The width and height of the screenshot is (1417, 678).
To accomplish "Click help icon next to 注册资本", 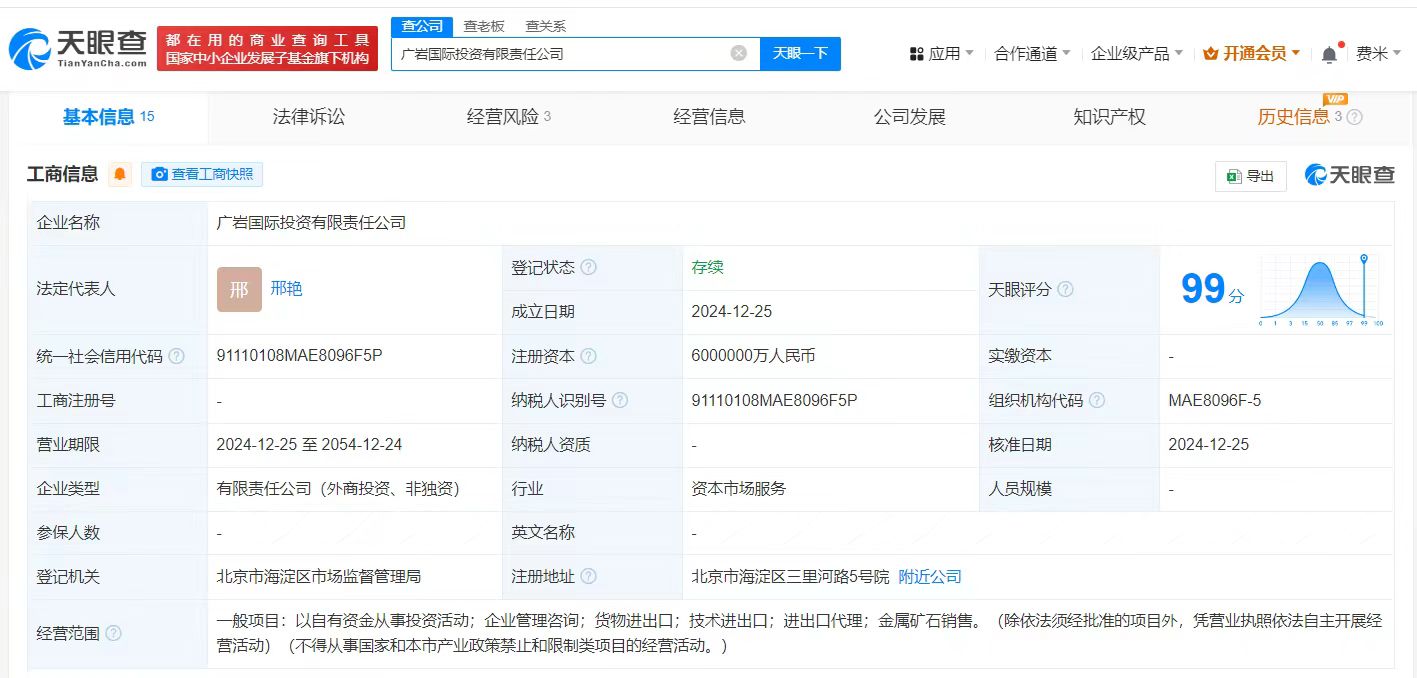I will (x=588, y=356).
